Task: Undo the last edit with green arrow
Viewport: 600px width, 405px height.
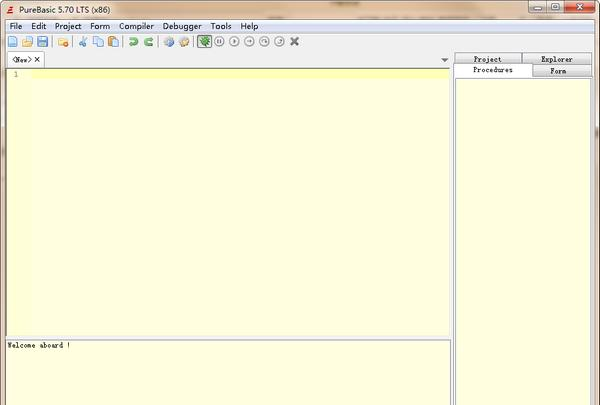Action: [134, 41]
